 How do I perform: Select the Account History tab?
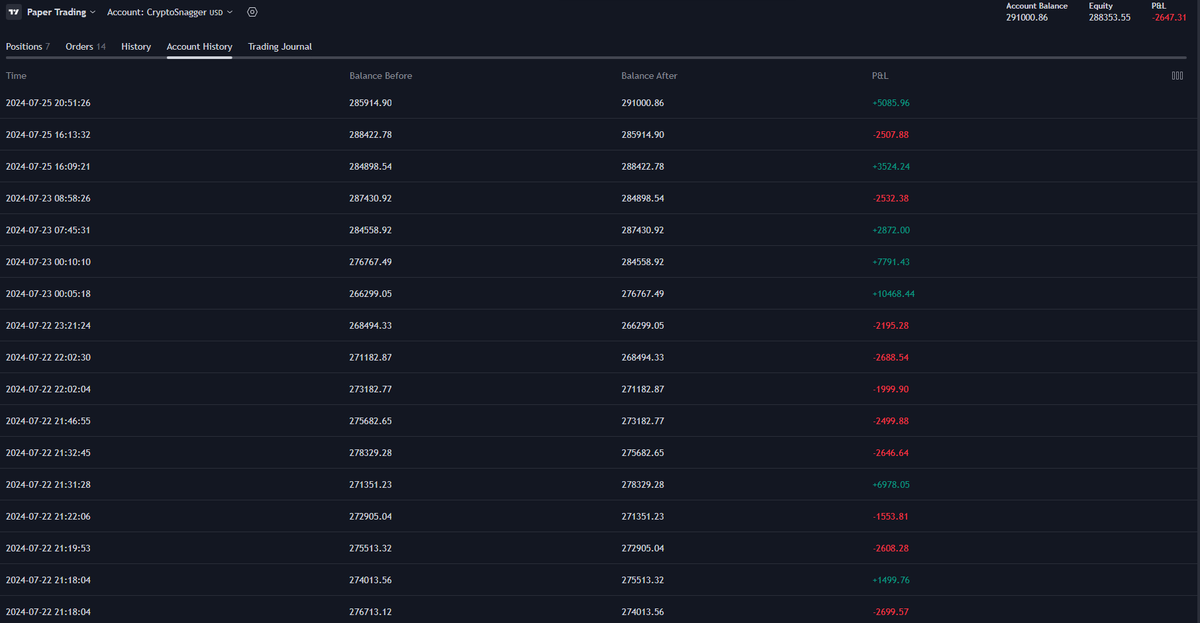pos(199,46)
